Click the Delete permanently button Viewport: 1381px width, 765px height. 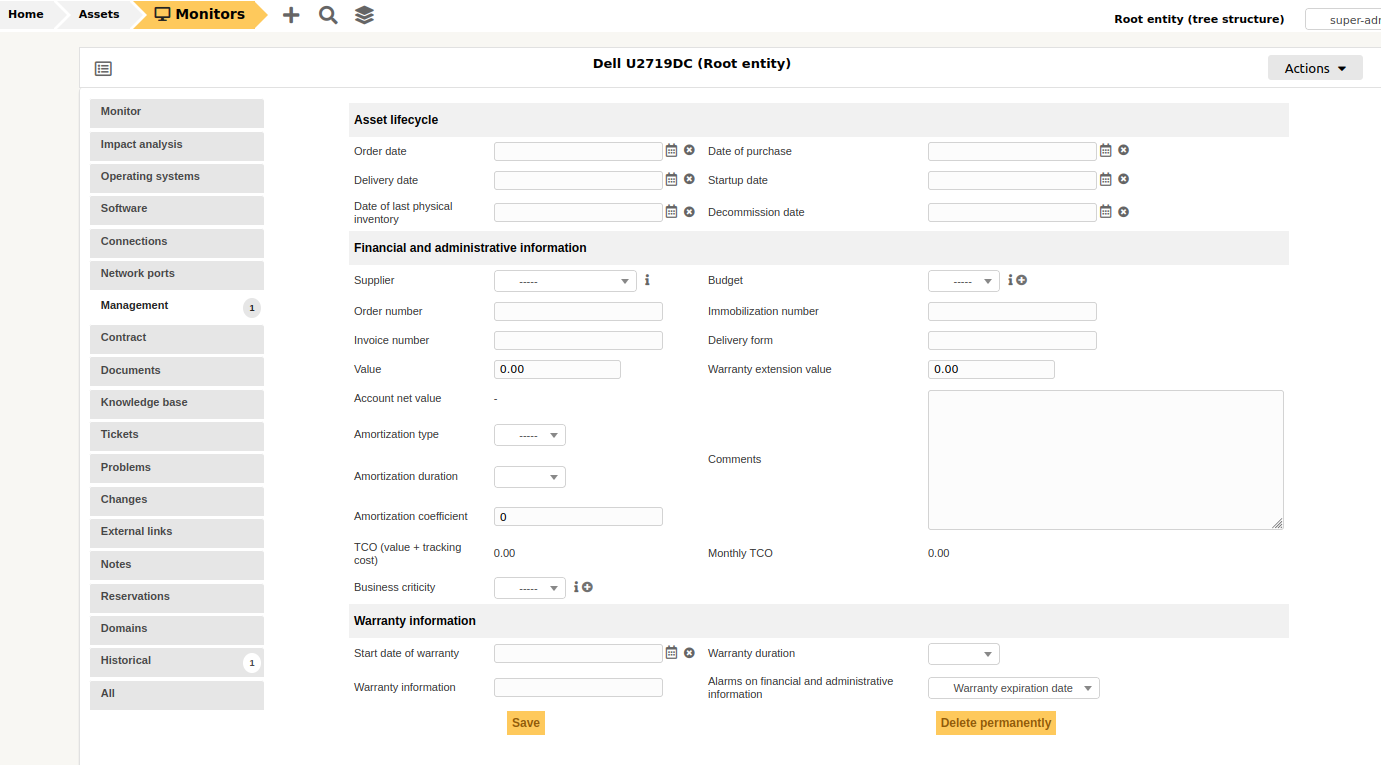coord(995,722)
